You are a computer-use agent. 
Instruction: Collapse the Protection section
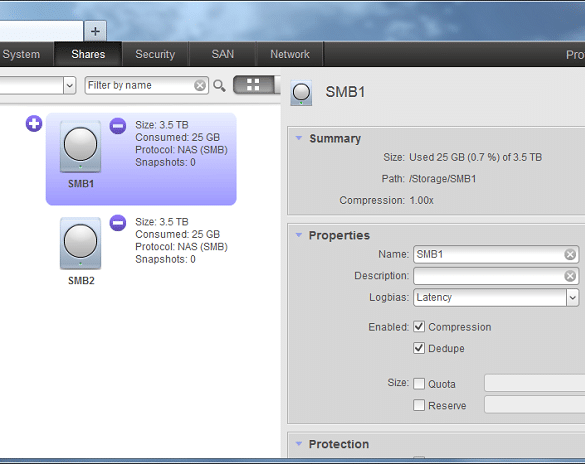pyautogui.click(x=299, y=444)
